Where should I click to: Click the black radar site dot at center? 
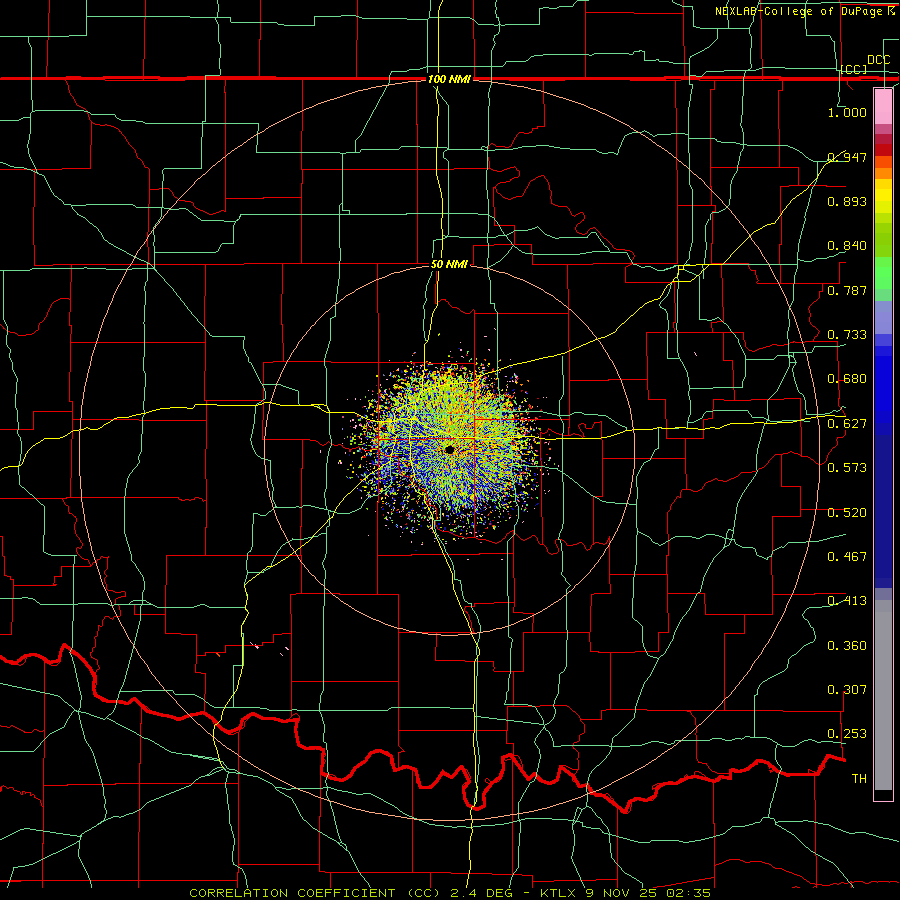[x=449, y=449]
